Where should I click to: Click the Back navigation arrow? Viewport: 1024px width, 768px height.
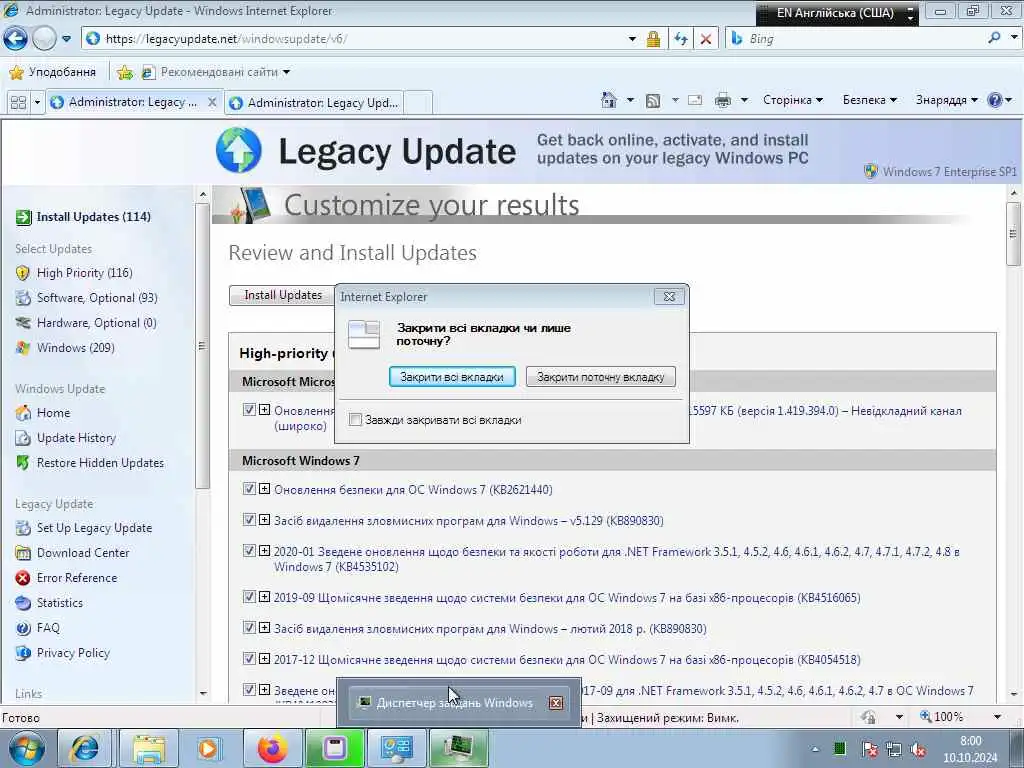[15, 39]
